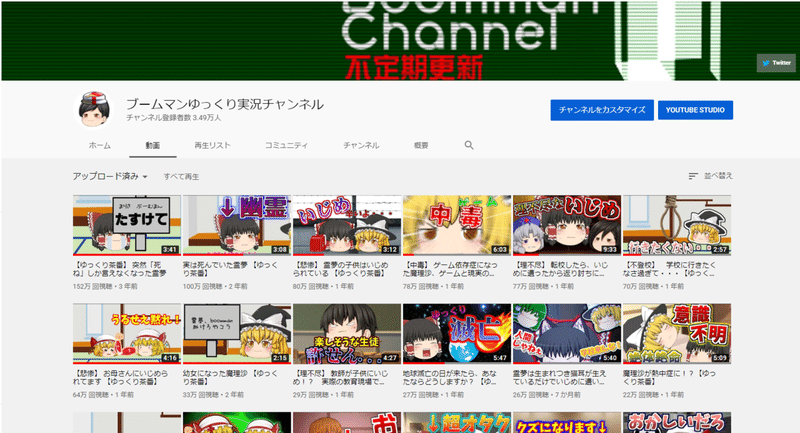Click the channel avatar picture

[x=93, y=109]
